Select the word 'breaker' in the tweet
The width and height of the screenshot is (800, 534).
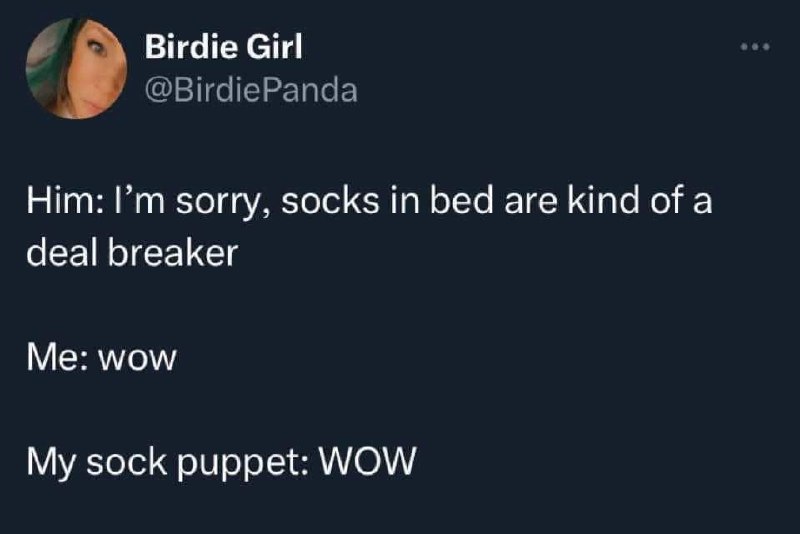[173, 252]
